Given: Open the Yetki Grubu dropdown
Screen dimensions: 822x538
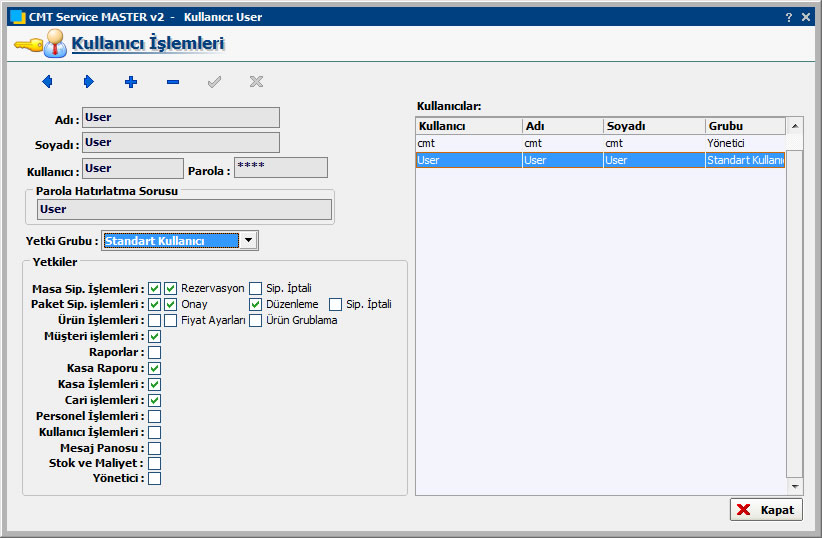Looking at the screenshot, I should point(249,240).
